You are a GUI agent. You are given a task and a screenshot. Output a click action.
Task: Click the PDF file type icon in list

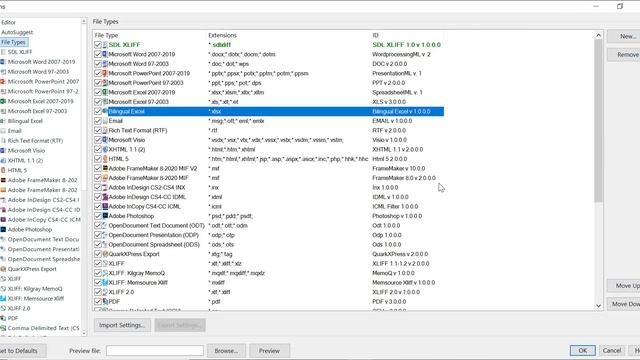(x=105, y=302)
